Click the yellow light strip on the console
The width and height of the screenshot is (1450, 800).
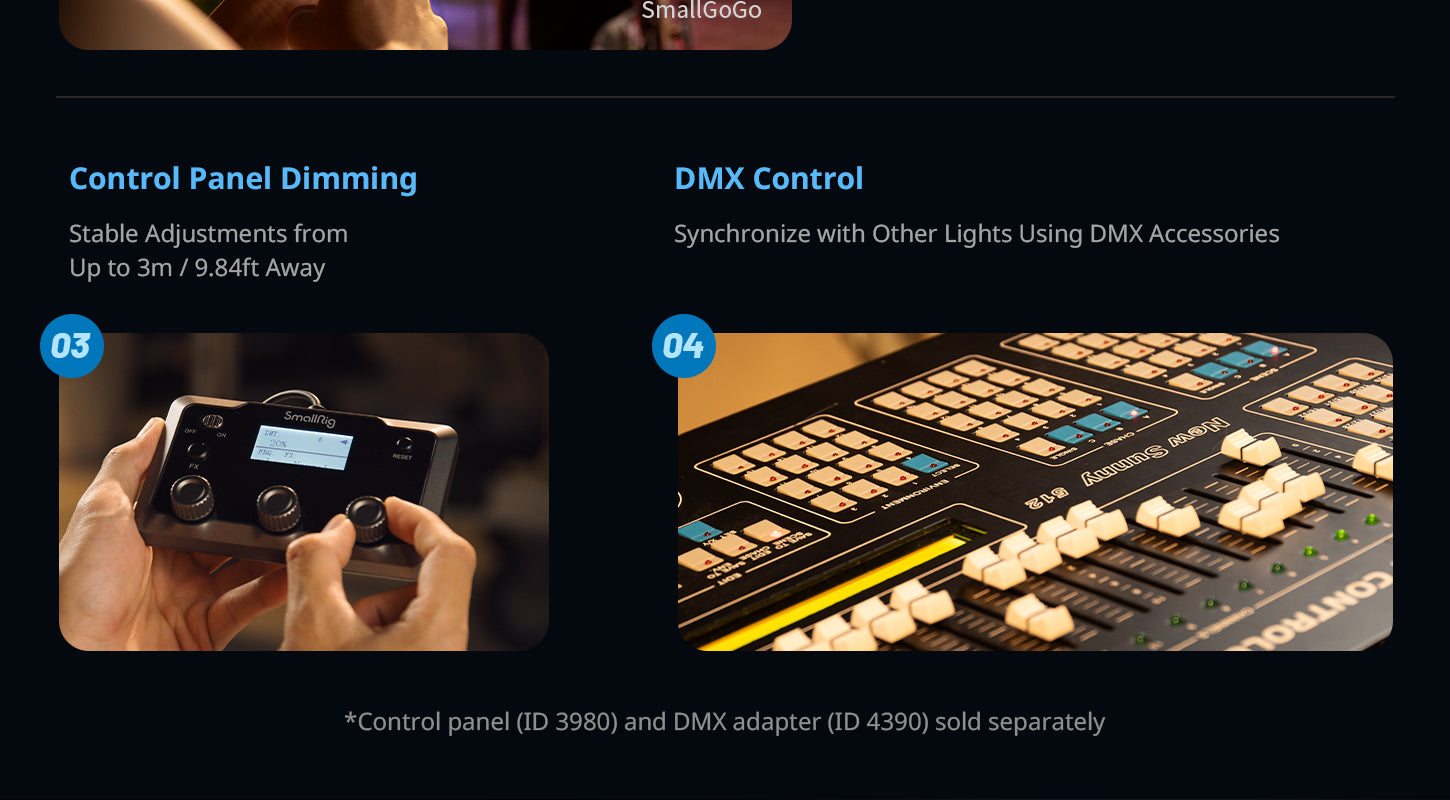(838, 591)
